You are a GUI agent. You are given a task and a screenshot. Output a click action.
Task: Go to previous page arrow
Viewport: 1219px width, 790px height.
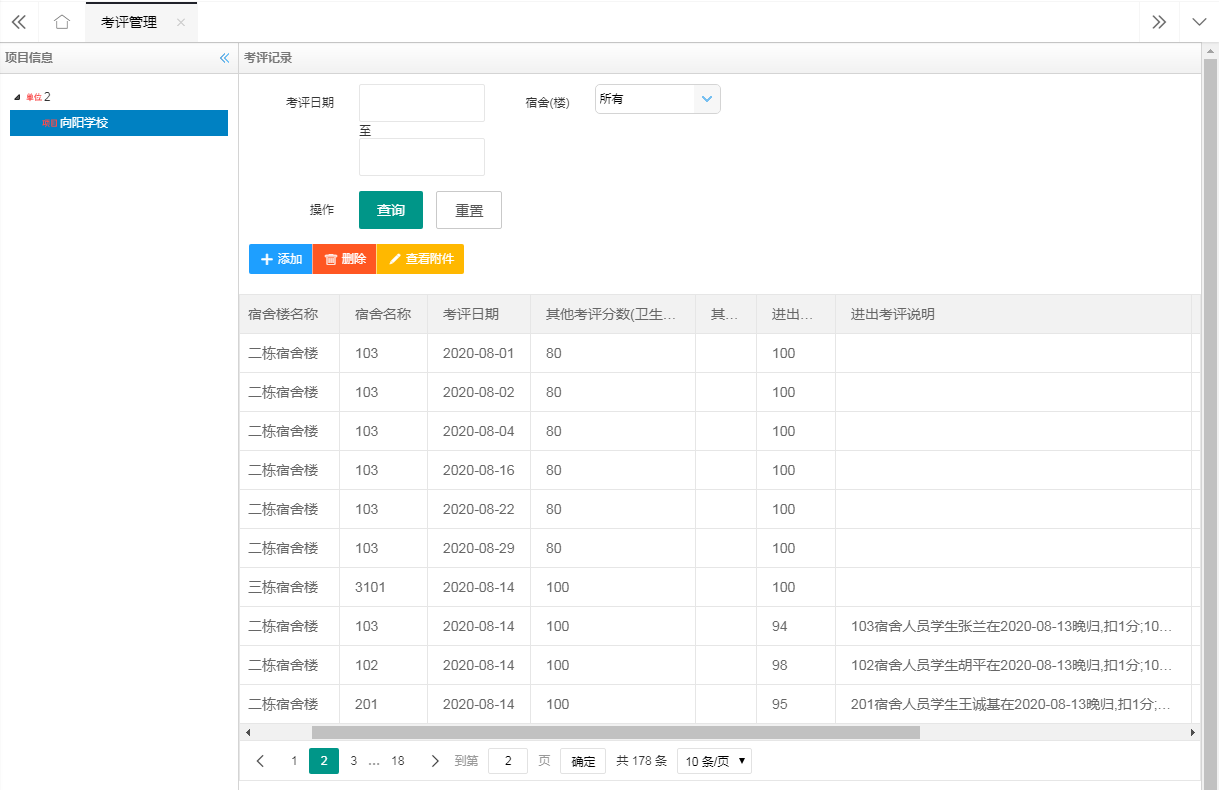pyautogui.click(x=261, y=761)
